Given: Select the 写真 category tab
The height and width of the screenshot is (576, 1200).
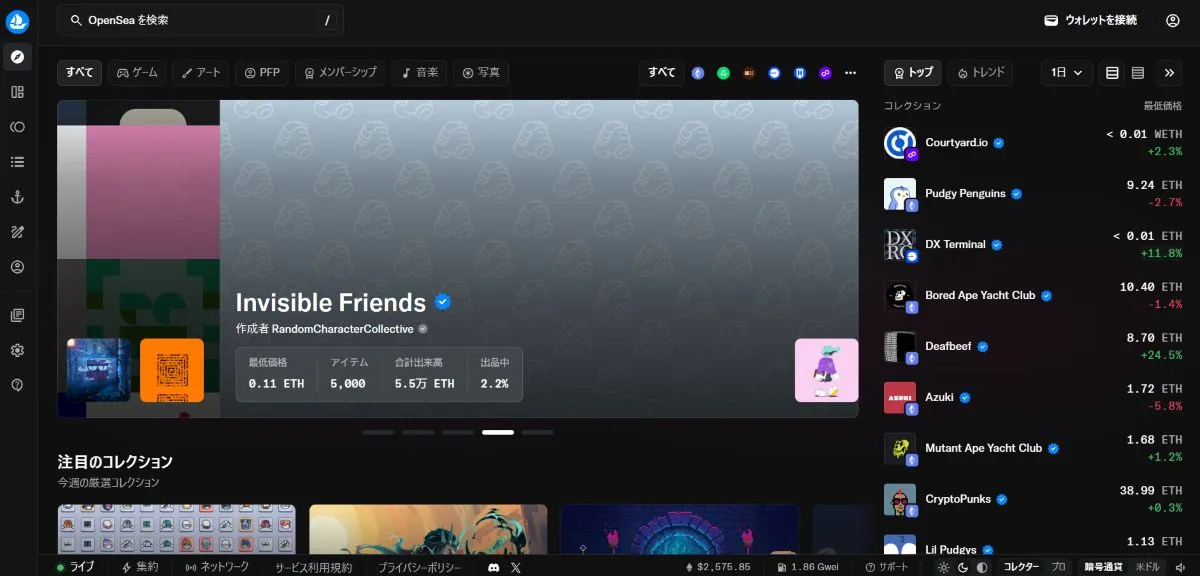Looking at the screenshot, I should tap(481, 73).
